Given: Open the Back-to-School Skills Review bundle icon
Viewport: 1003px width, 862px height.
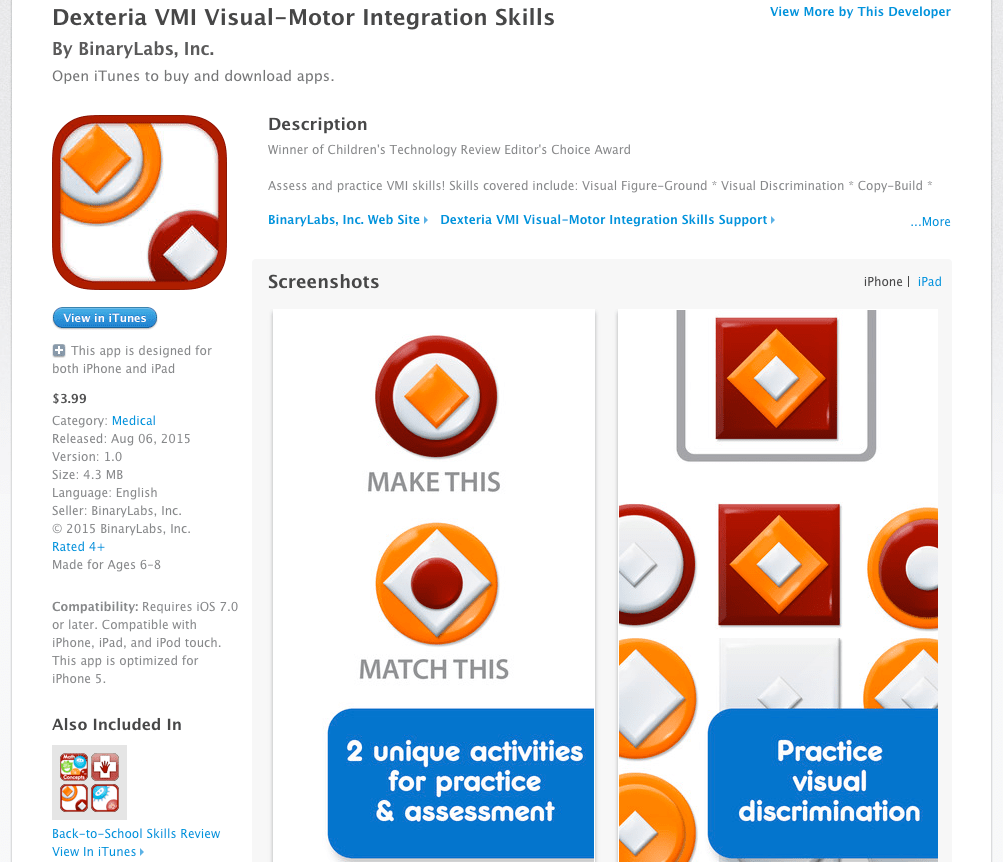Looking at the screenshot, I should (90, 782).
